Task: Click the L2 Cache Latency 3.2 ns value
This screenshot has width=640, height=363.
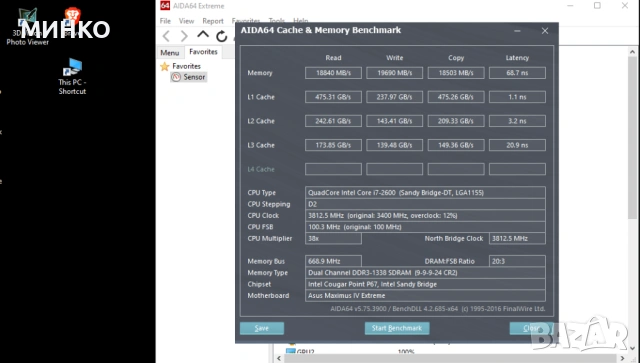Action: 517,121
